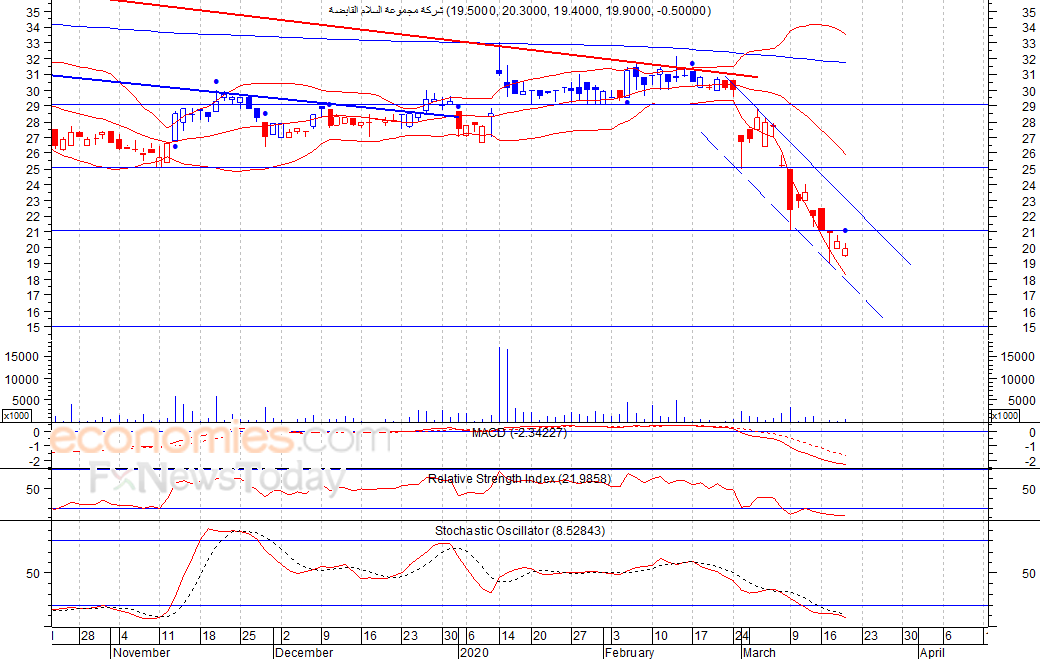Select the February month label

coord(629,652)
